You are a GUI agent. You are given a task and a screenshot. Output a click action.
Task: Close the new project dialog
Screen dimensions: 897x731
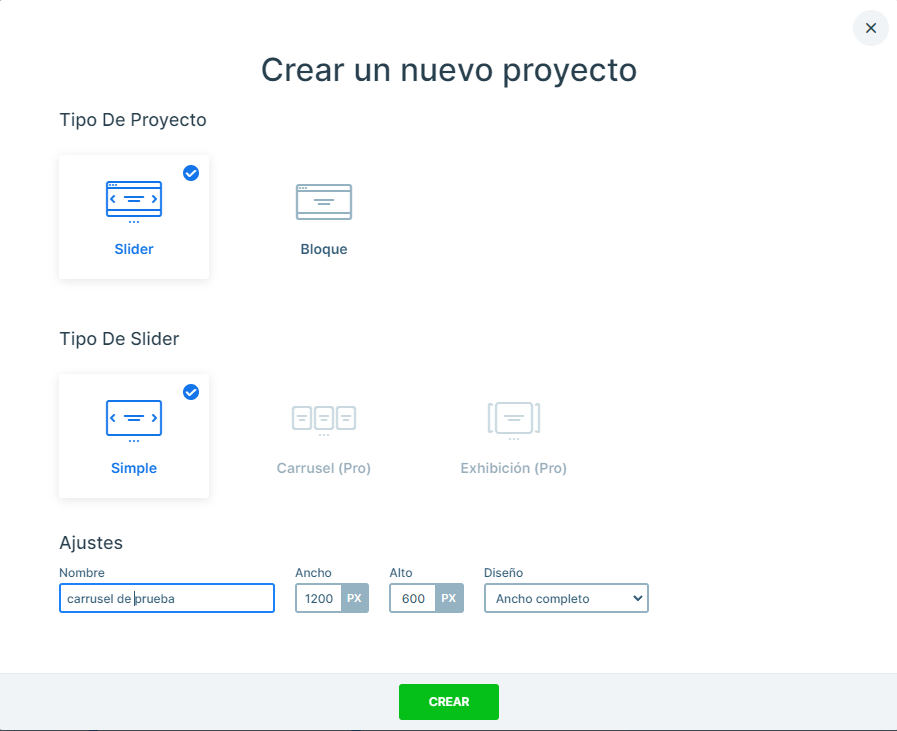(870, 28)
